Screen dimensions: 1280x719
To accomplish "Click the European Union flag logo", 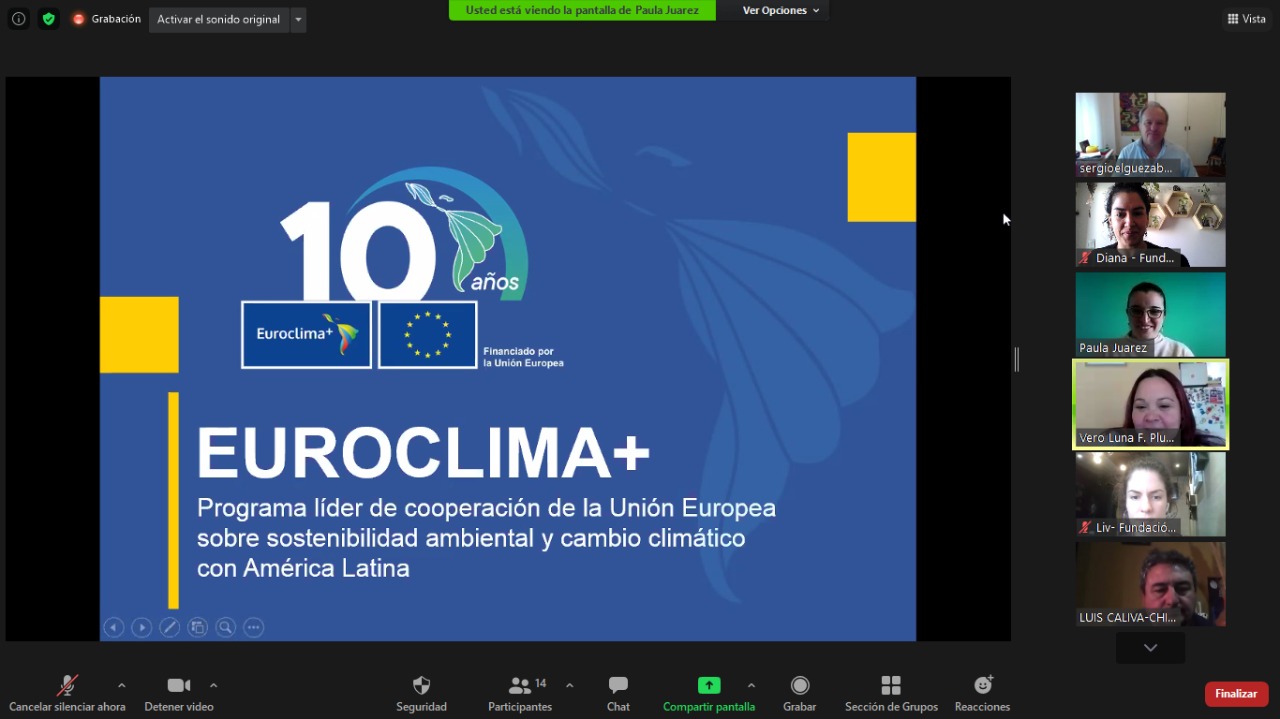I will click(427, 335).
